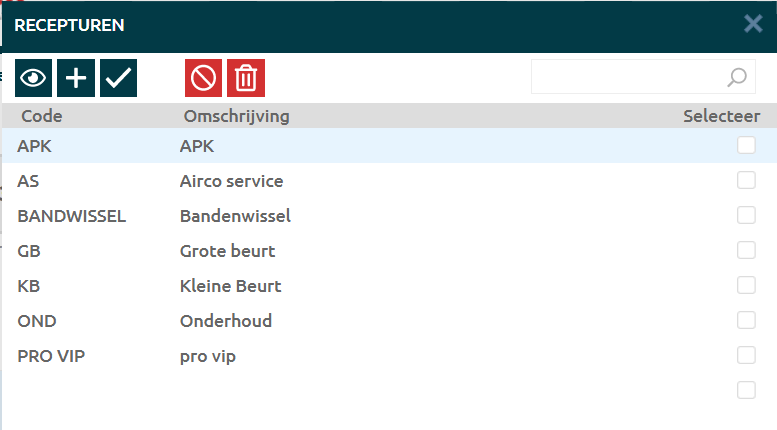Add a new recept with plus icon

[76, 78]
